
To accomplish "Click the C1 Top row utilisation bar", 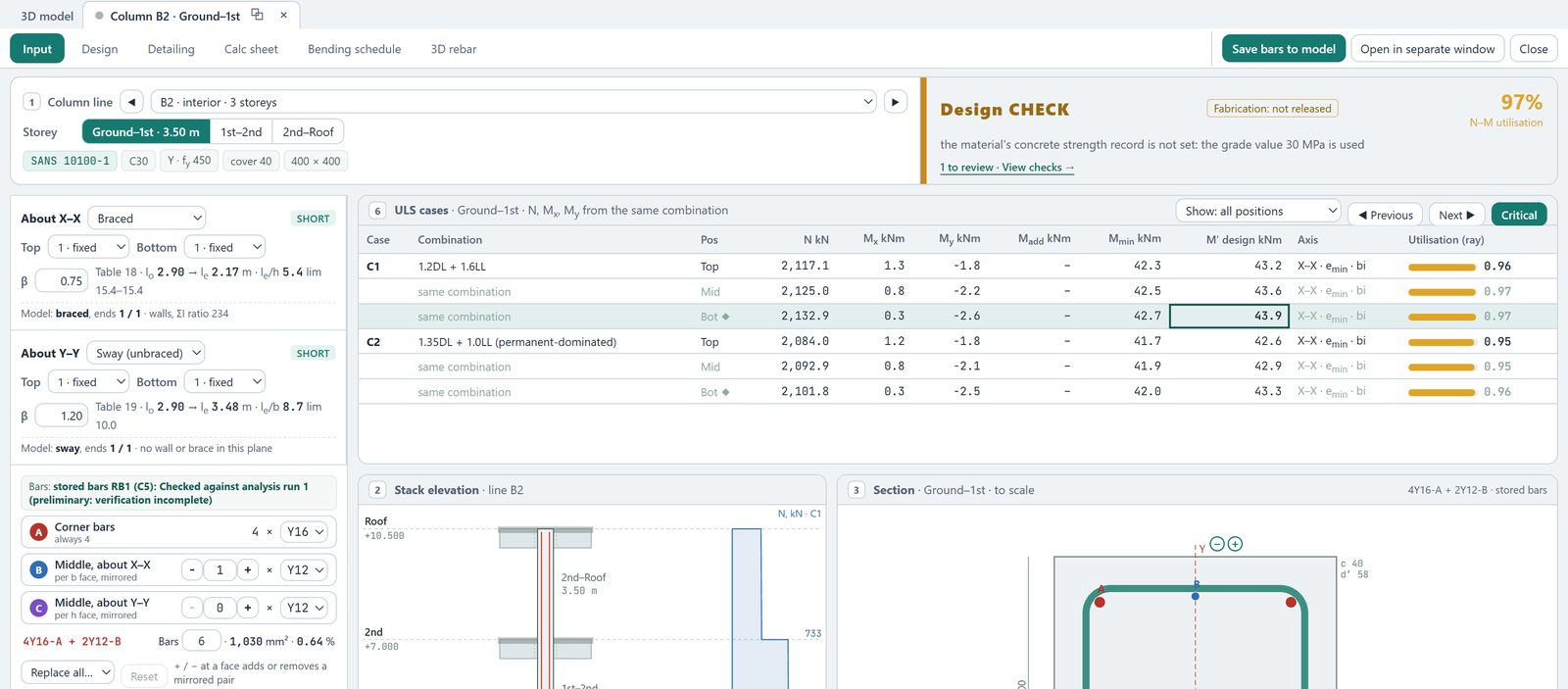I will (1442, 267).
